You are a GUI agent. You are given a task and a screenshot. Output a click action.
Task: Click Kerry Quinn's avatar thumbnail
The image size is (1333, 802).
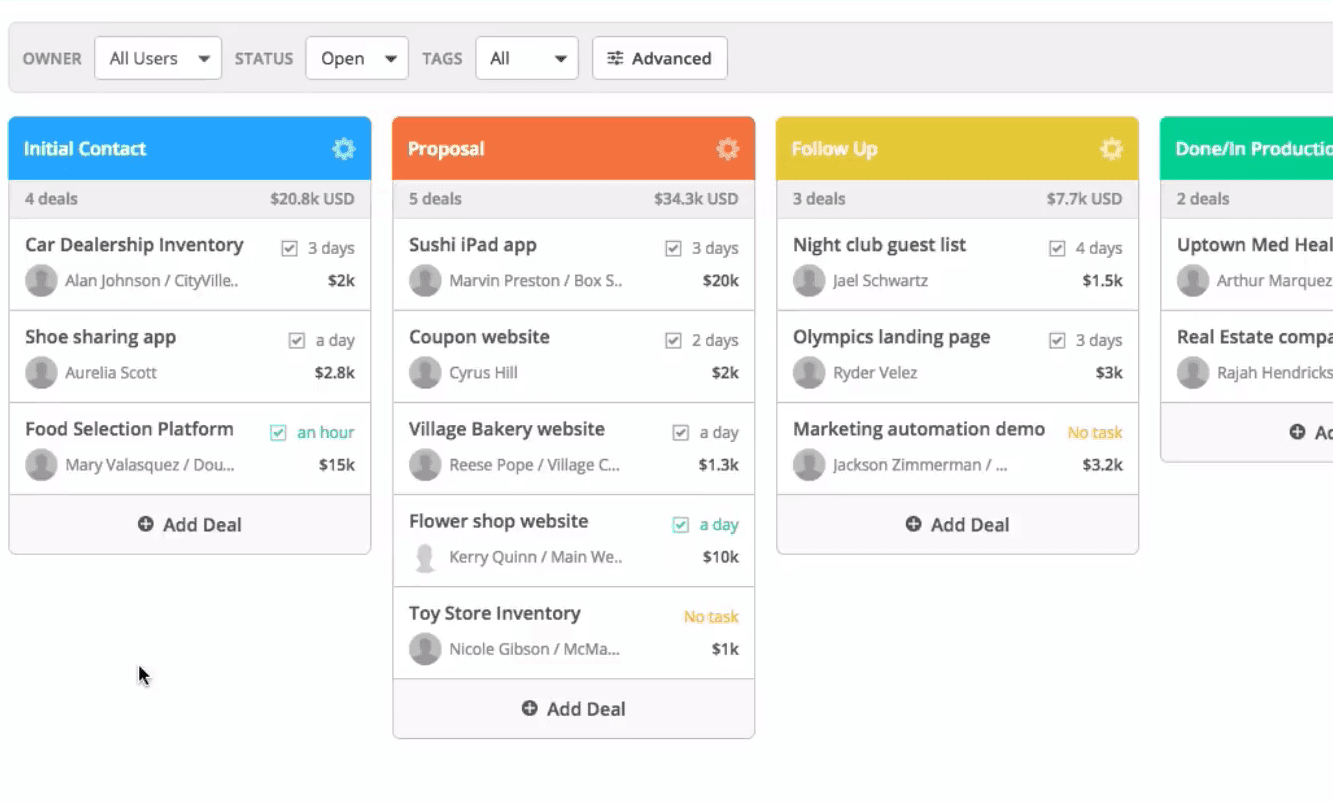pyautogui.click(x=426, y=557)
